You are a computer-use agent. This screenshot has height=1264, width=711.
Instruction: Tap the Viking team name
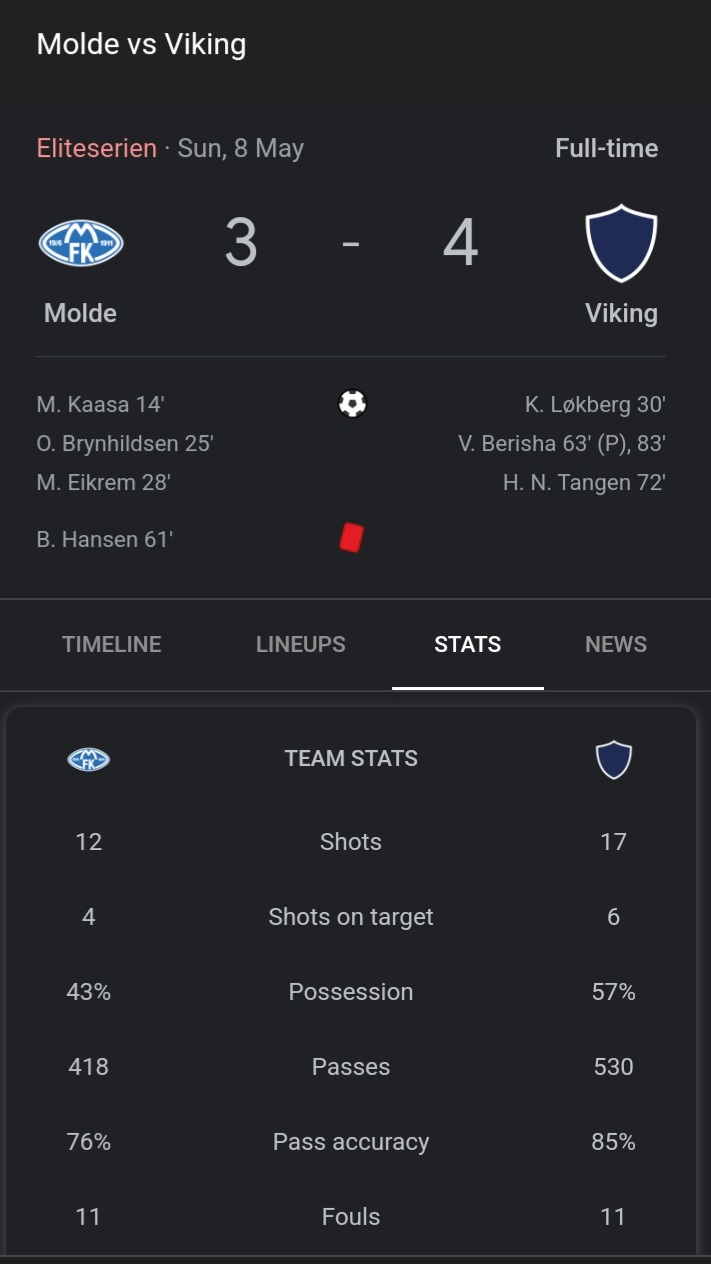pyautogui.click(x=621, y=313)
